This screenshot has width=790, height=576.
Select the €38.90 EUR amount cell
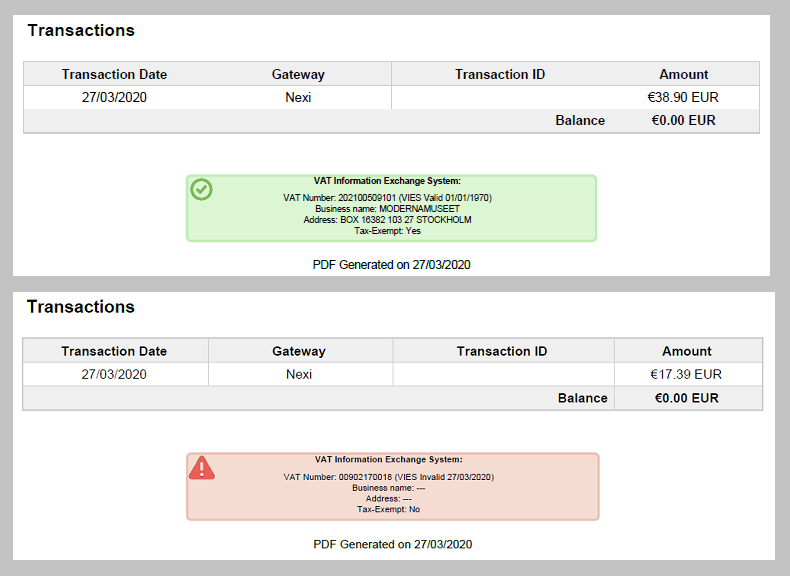683,97
